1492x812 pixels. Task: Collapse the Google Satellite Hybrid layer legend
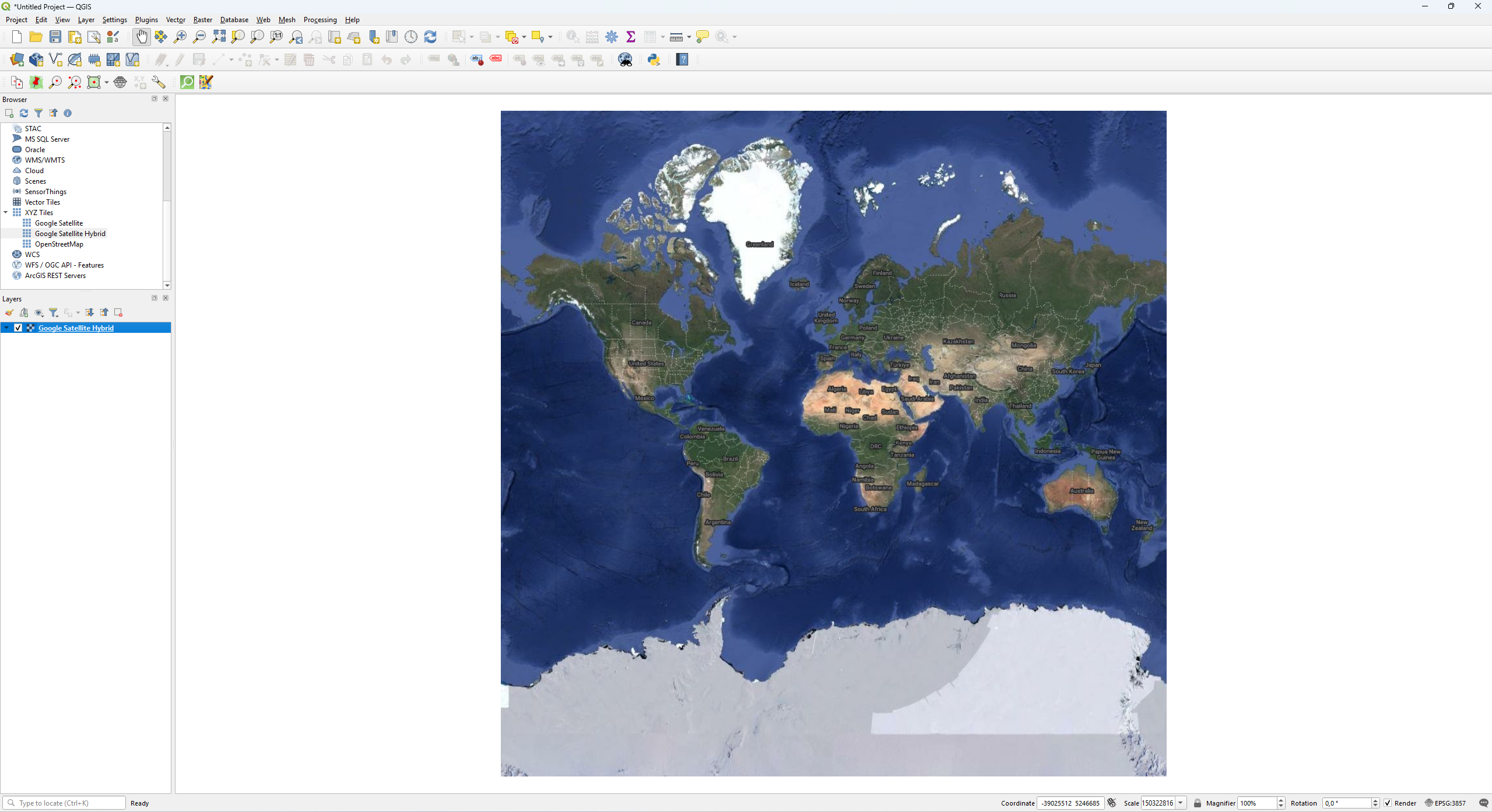coord(6,328)
